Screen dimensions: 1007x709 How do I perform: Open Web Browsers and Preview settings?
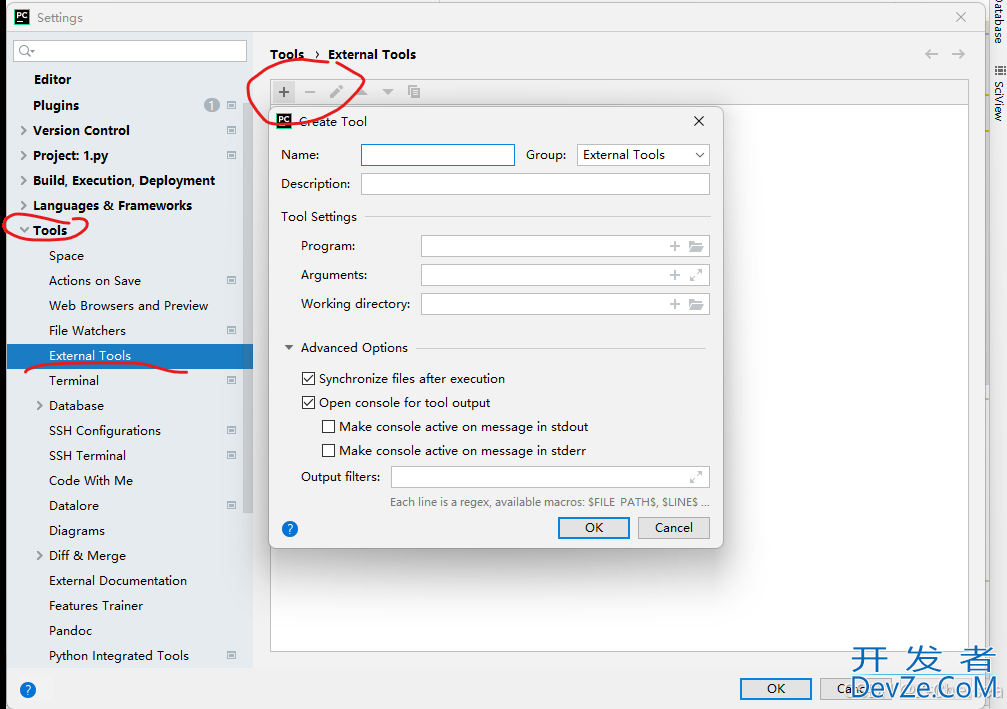point(128,306)
